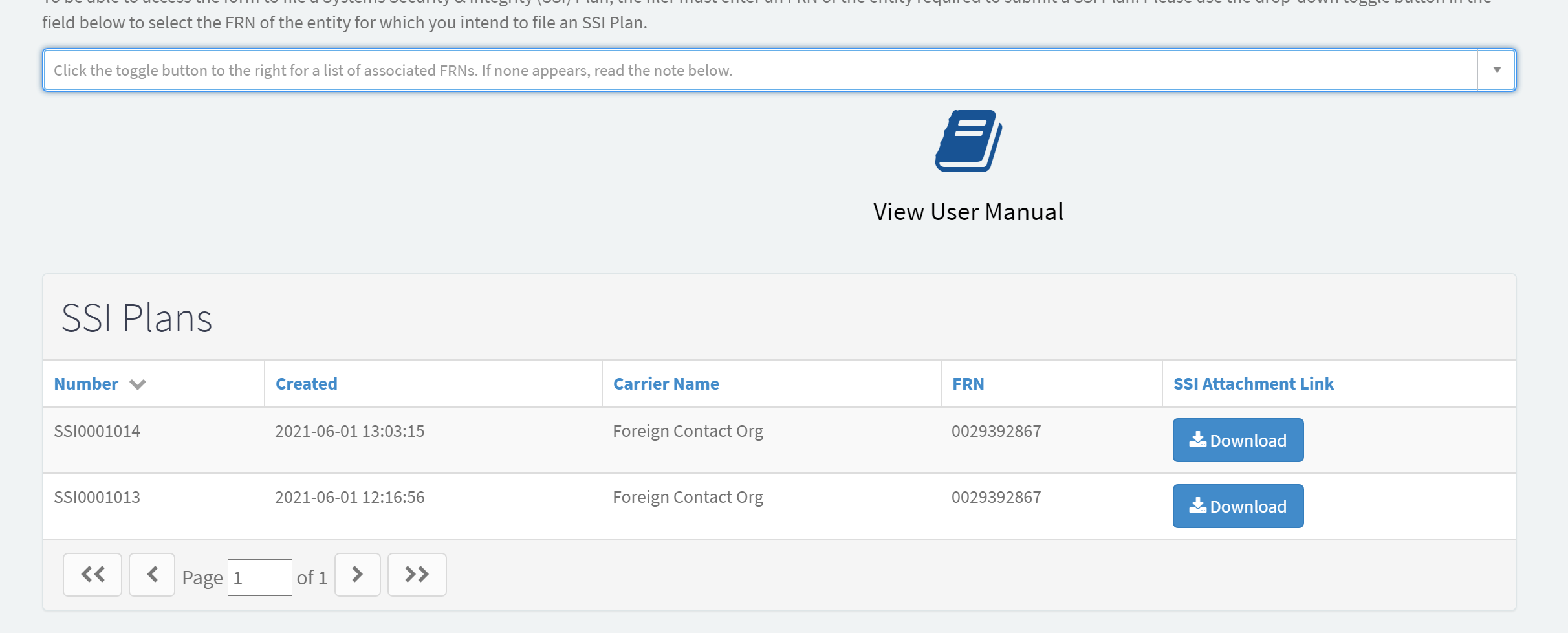1568x633 pixels.
Task: Click the blue user manual book icon
Action: [968, 141]
